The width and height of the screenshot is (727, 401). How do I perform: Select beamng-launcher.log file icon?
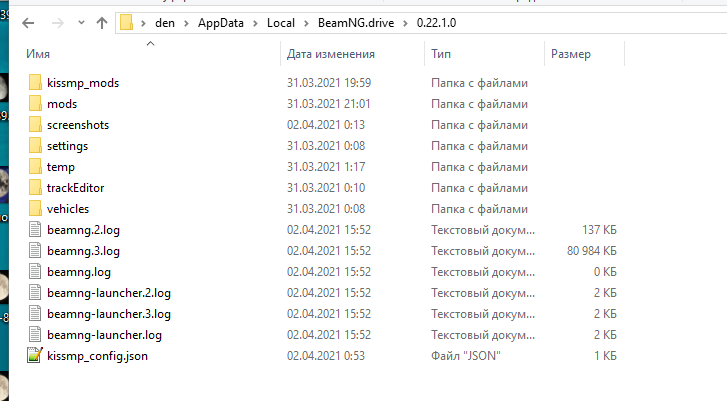tap(35, 335)
